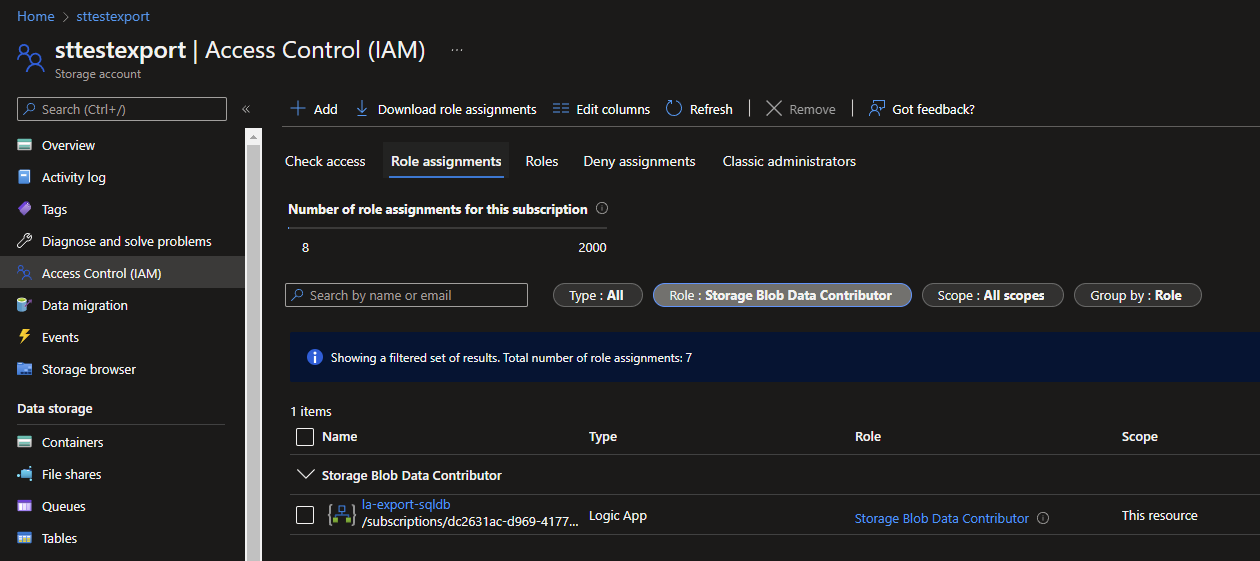The image size is (1260, 561).
Task: Switch to the Roles tab
Action: (542, 161)
